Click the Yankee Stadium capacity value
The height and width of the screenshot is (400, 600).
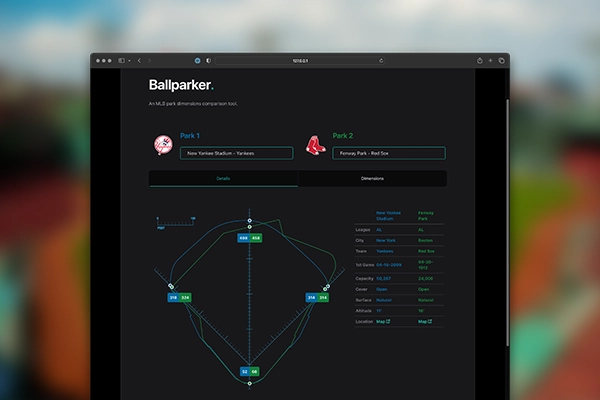tap(383, 279)
